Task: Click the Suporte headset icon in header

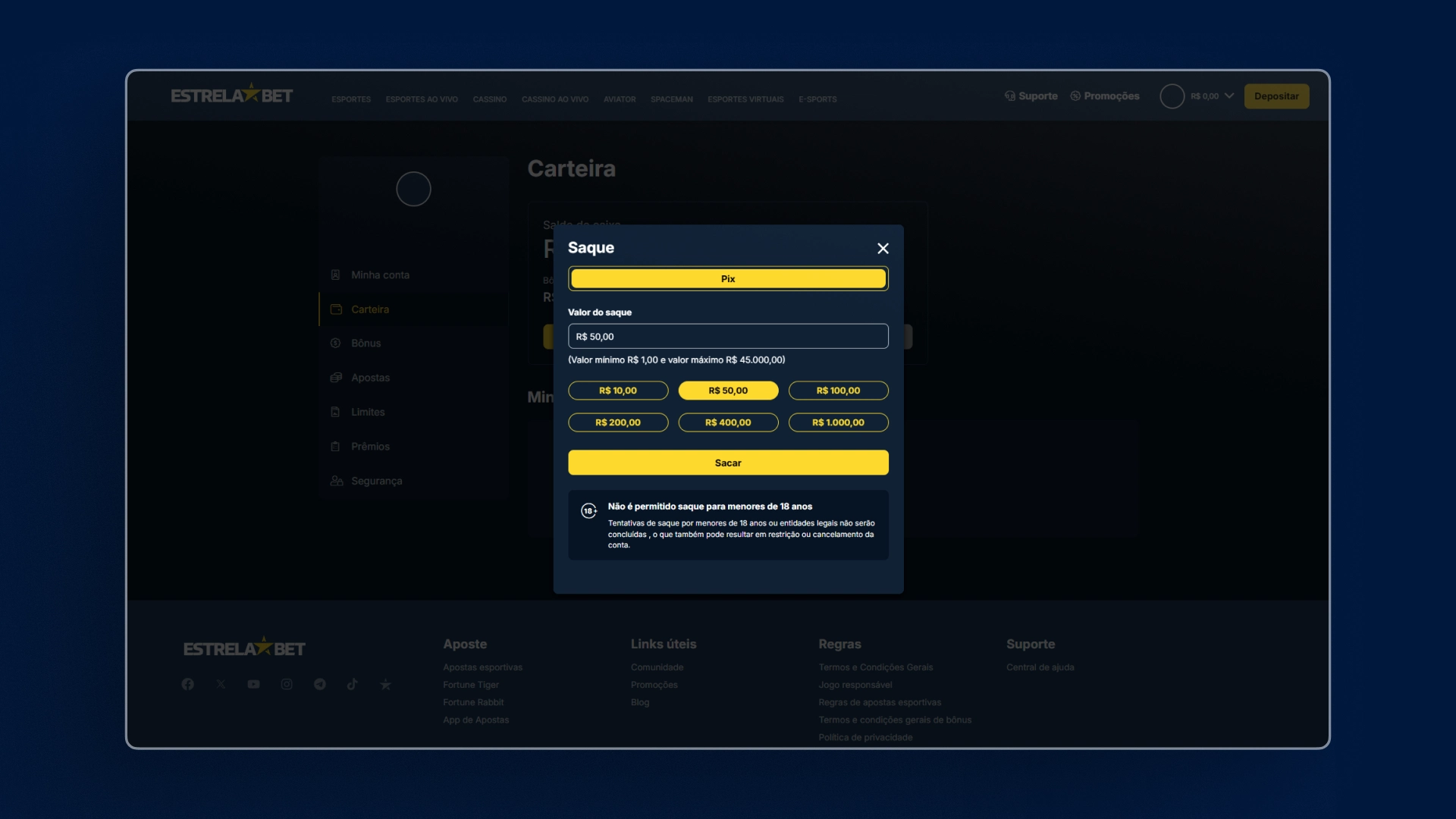Action: [x=1010, y=96]
